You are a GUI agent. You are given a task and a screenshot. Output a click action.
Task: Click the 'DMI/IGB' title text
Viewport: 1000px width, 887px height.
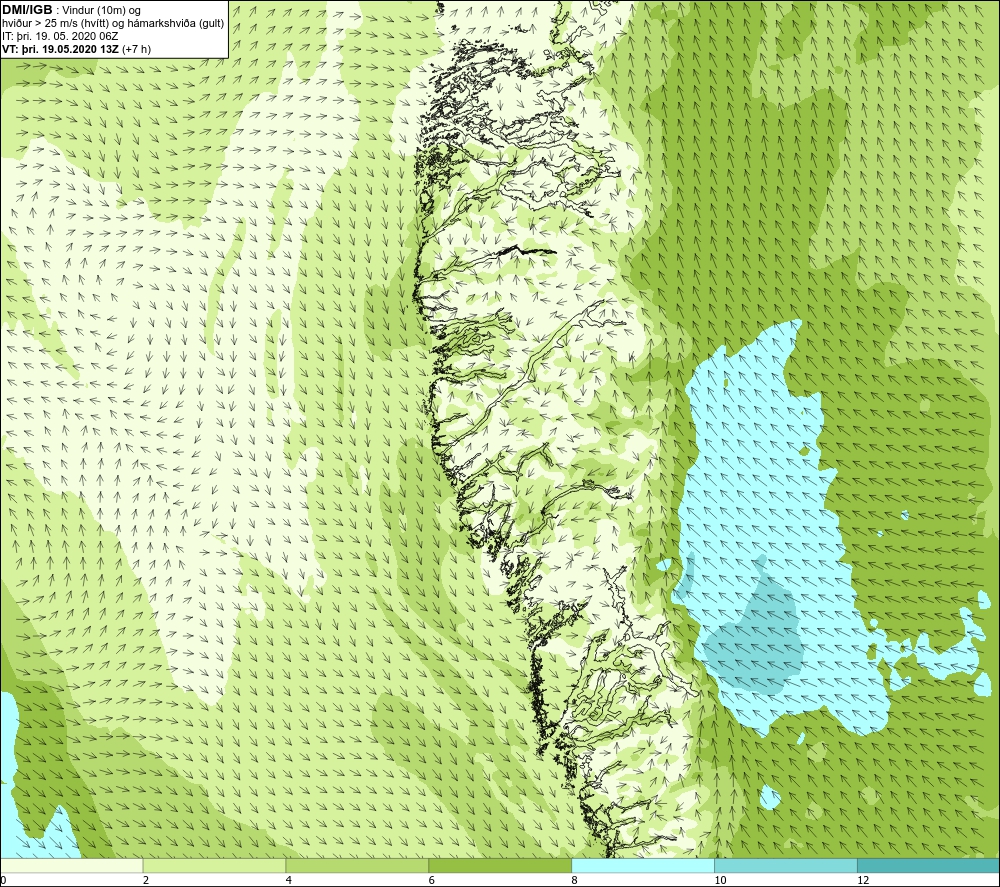tap(27, 10)
